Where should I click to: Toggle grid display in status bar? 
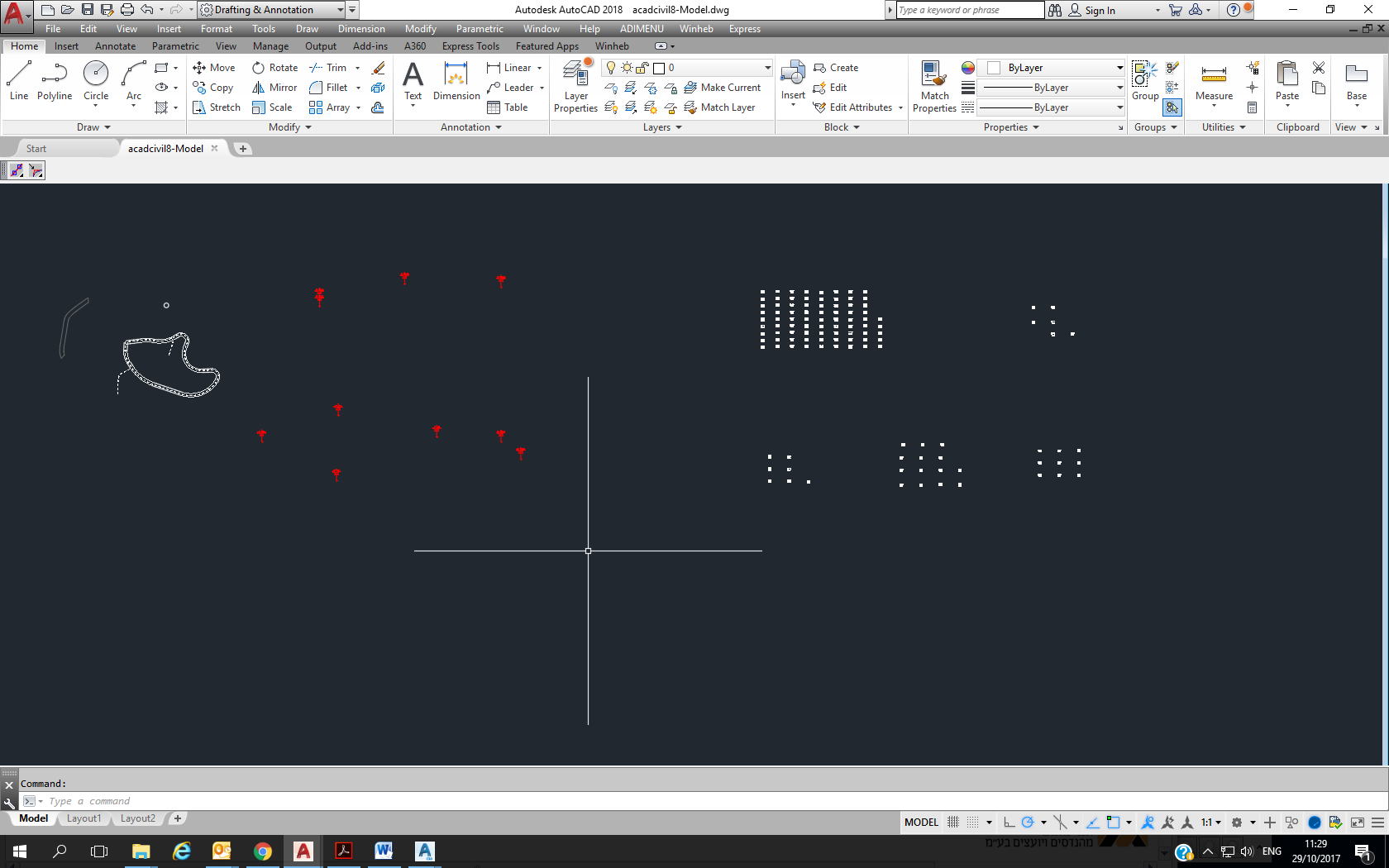(953, 822)
